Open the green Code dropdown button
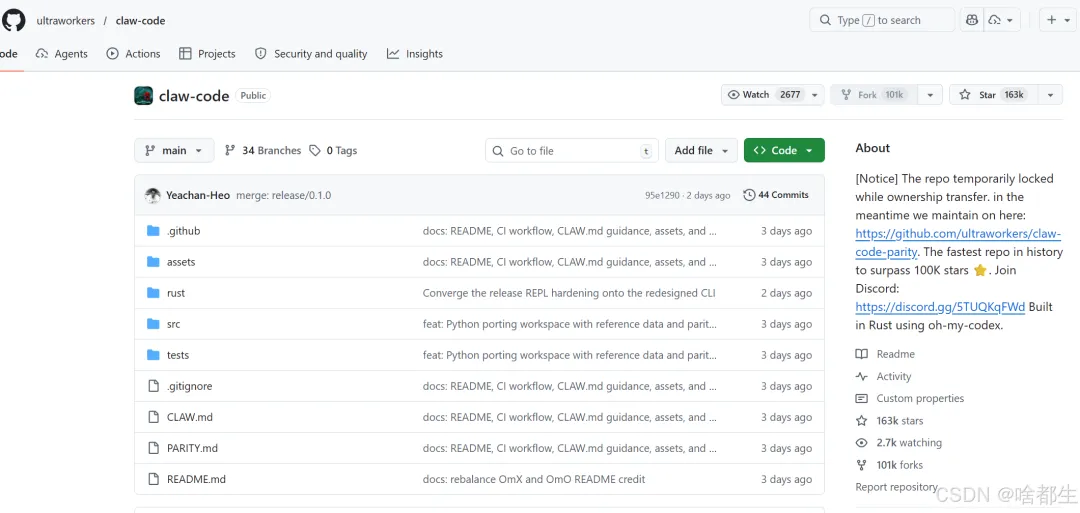Screen dimensions: 1080x513 (x=784, y=150)
